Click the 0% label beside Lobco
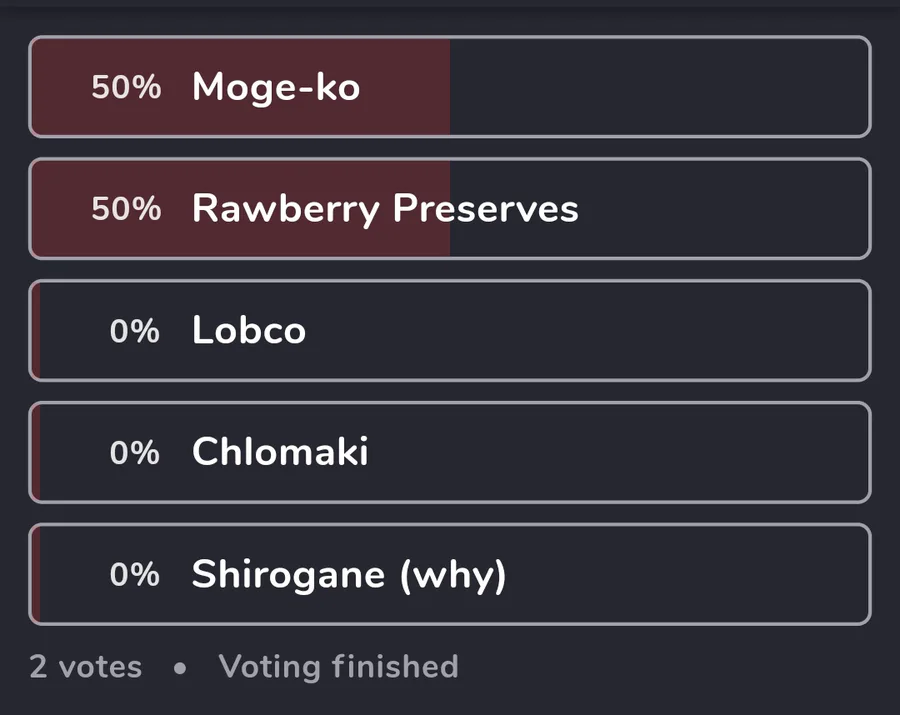This screenshot has height=715, width=900. (135, 331)
